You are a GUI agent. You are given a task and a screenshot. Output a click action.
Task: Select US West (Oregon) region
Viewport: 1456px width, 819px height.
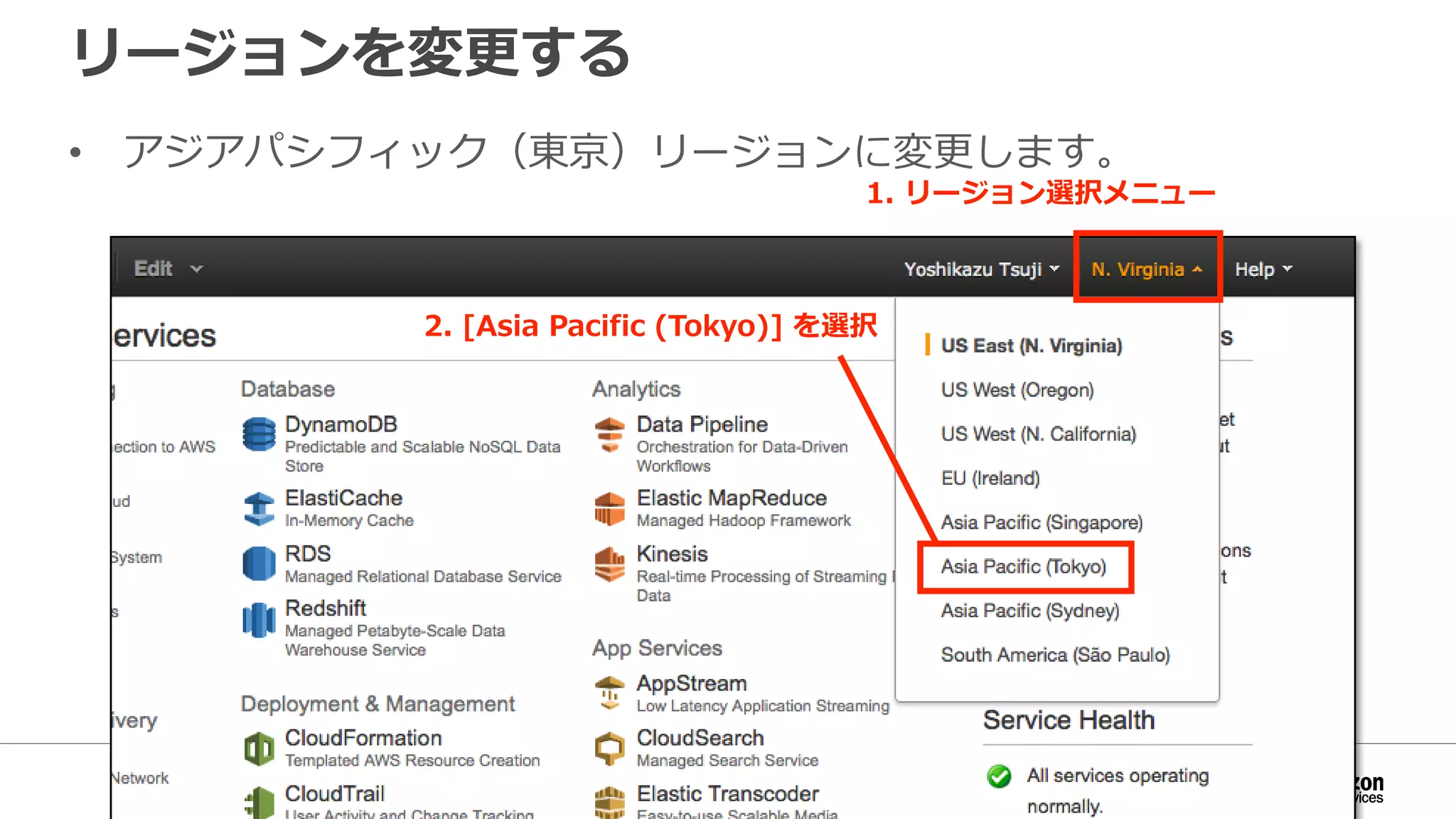1017,390
